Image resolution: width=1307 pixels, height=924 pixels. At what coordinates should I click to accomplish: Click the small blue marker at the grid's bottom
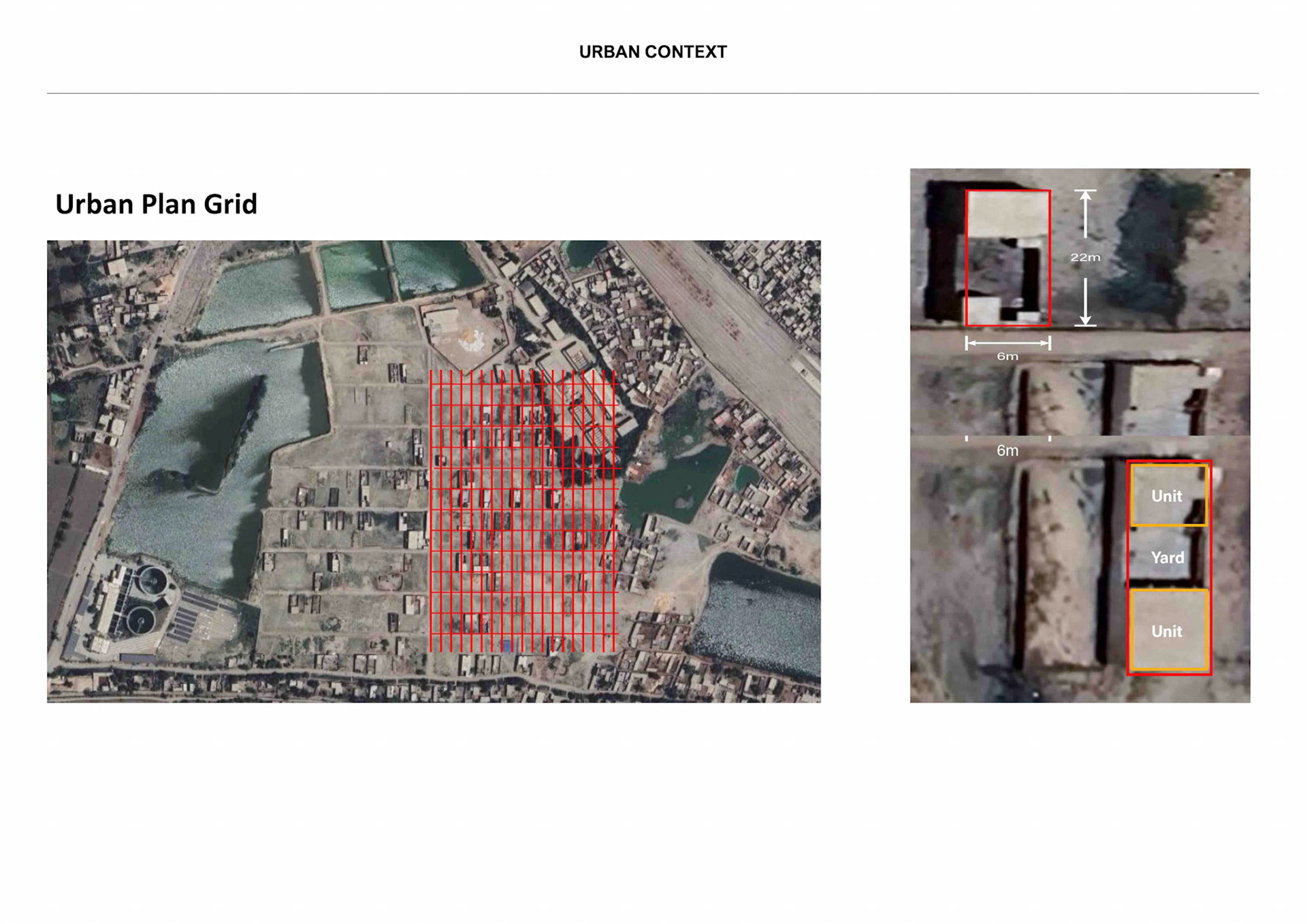pos(506,646)
